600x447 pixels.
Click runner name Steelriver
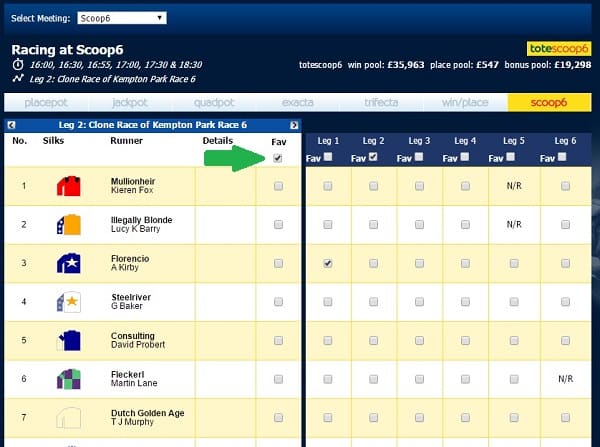pyautogui.click(x=131, y=297)
